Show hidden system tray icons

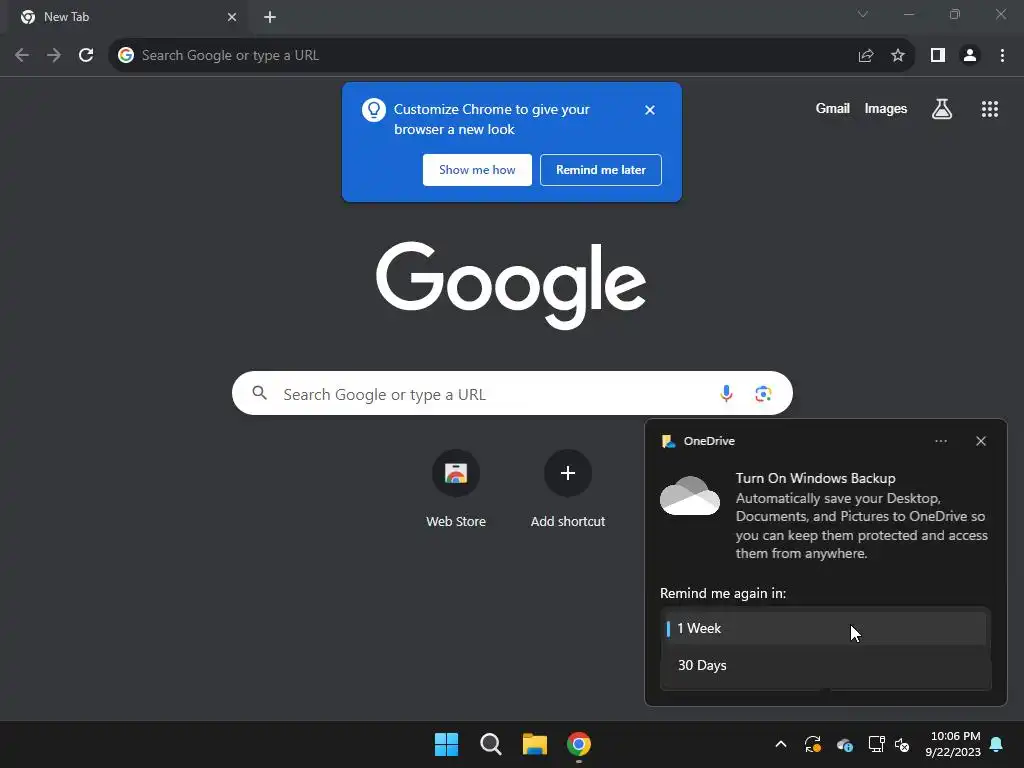click(780, 744)
